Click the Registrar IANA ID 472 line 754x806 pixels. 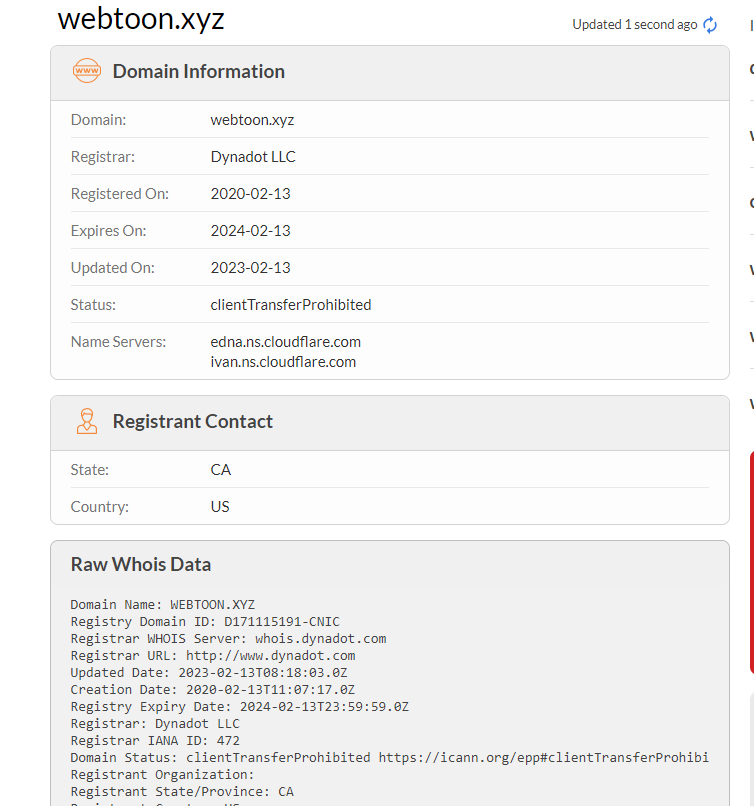(x=155, y=740)
